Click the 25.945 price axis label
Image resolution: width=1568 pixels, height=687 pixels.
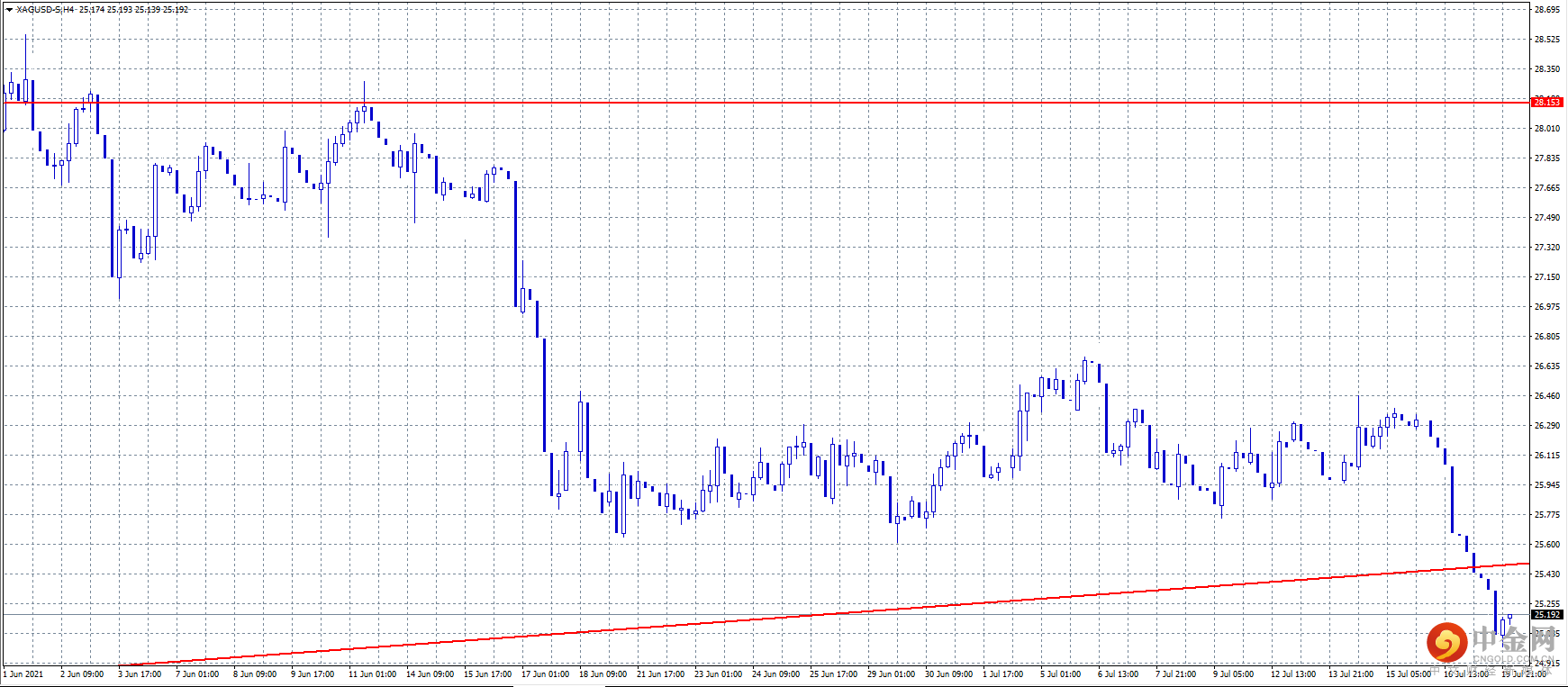pyautogui.click(x=1547, y=485)
